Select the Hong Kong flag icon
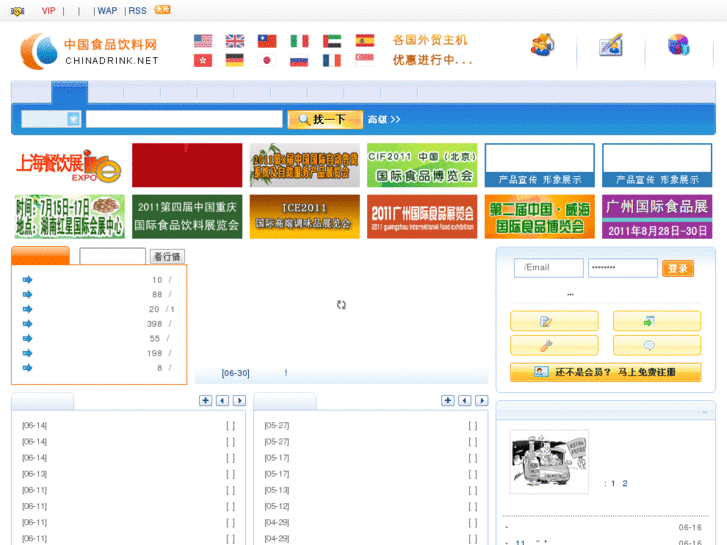This screenshot has height=545, width=727. [x=203, y=60]
